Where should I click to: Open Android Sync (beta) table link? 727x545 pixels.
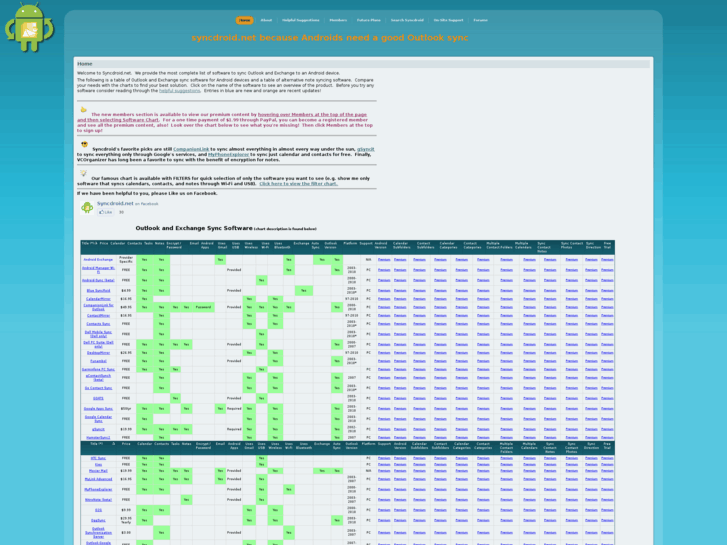pos(98,280)
